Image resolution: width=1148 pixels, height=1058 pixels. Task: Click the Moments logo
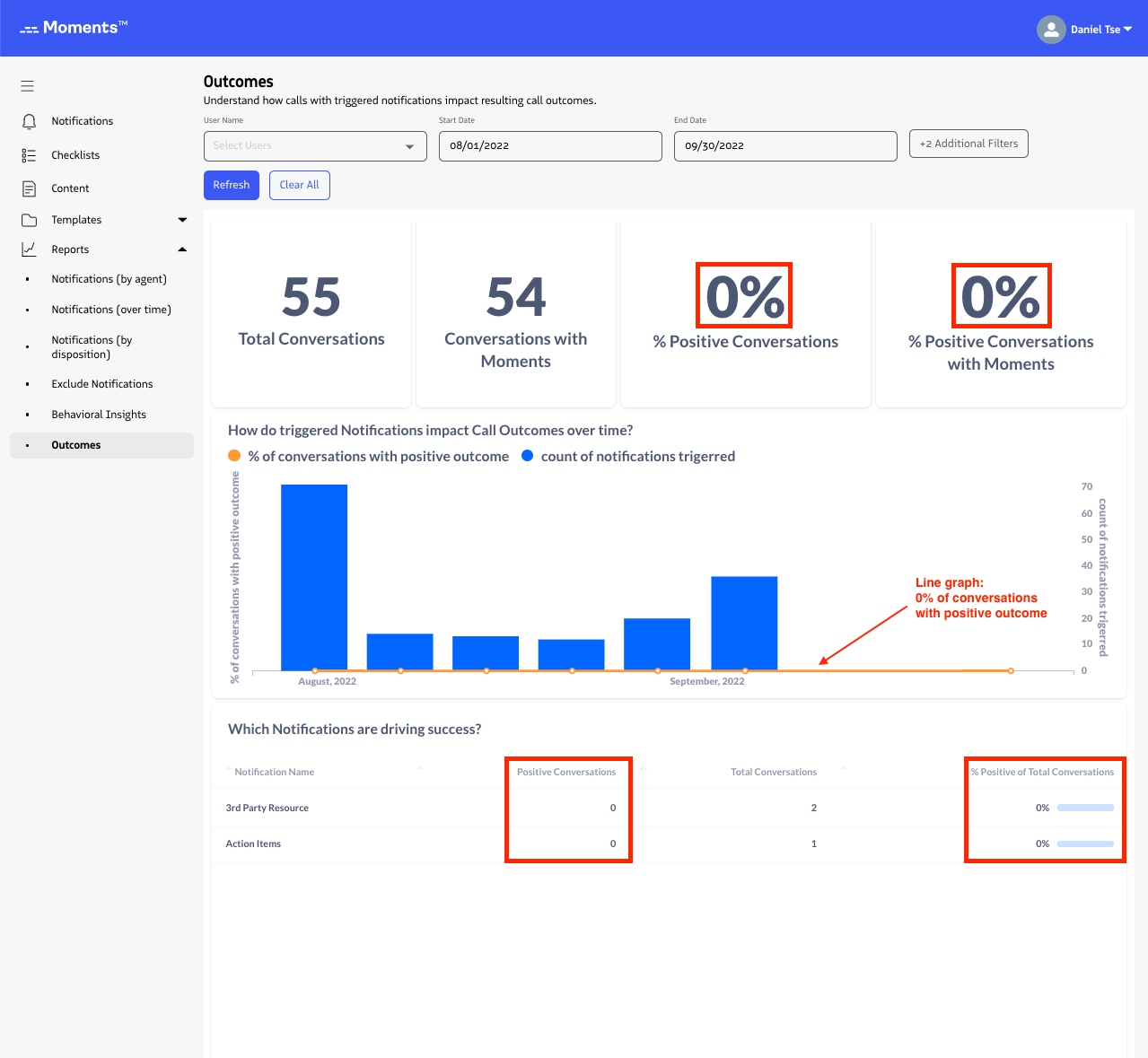coord(74,28)
